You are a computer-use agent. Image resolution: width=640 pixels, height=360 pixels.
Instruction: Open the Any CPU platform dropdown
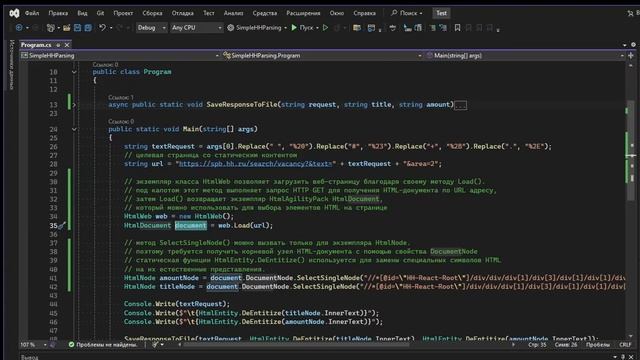pyautogui.click(x=196, y=28)
